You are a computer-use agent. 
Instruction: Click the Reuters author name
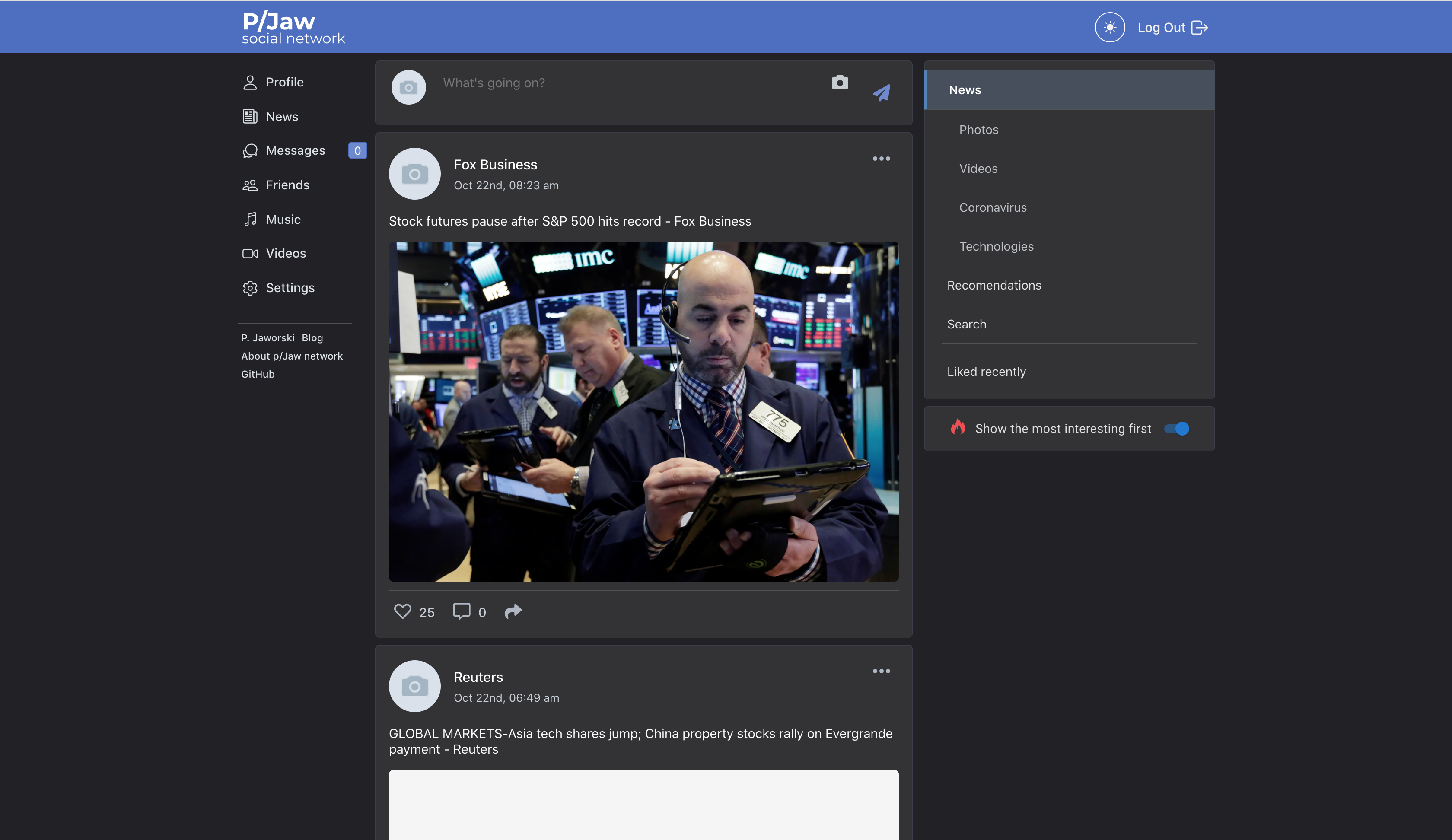coord(478,677)
